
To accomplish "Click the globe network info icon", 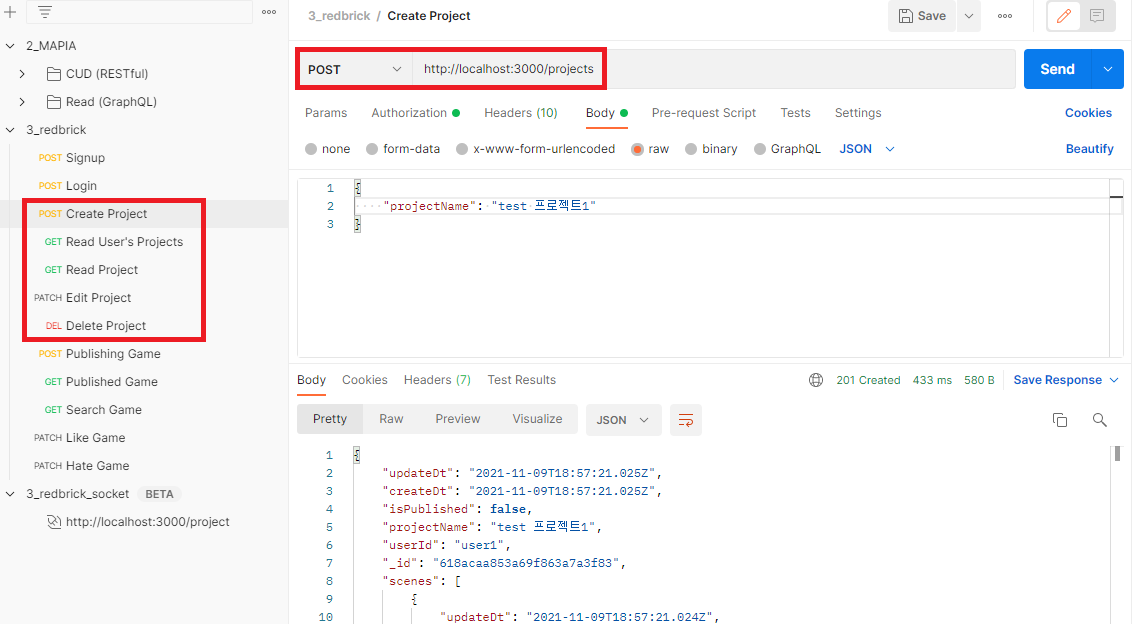I will pyautogui.click(x=816, y=379).
